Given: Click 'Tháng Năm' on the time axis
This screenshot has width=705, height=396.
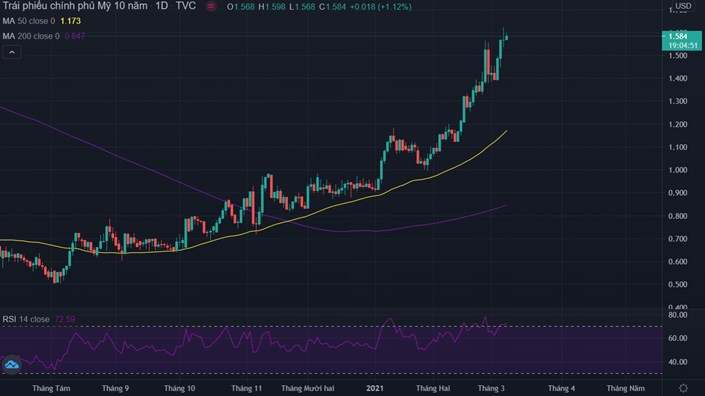Looking at the screenshot, I should tap(626, 388).
